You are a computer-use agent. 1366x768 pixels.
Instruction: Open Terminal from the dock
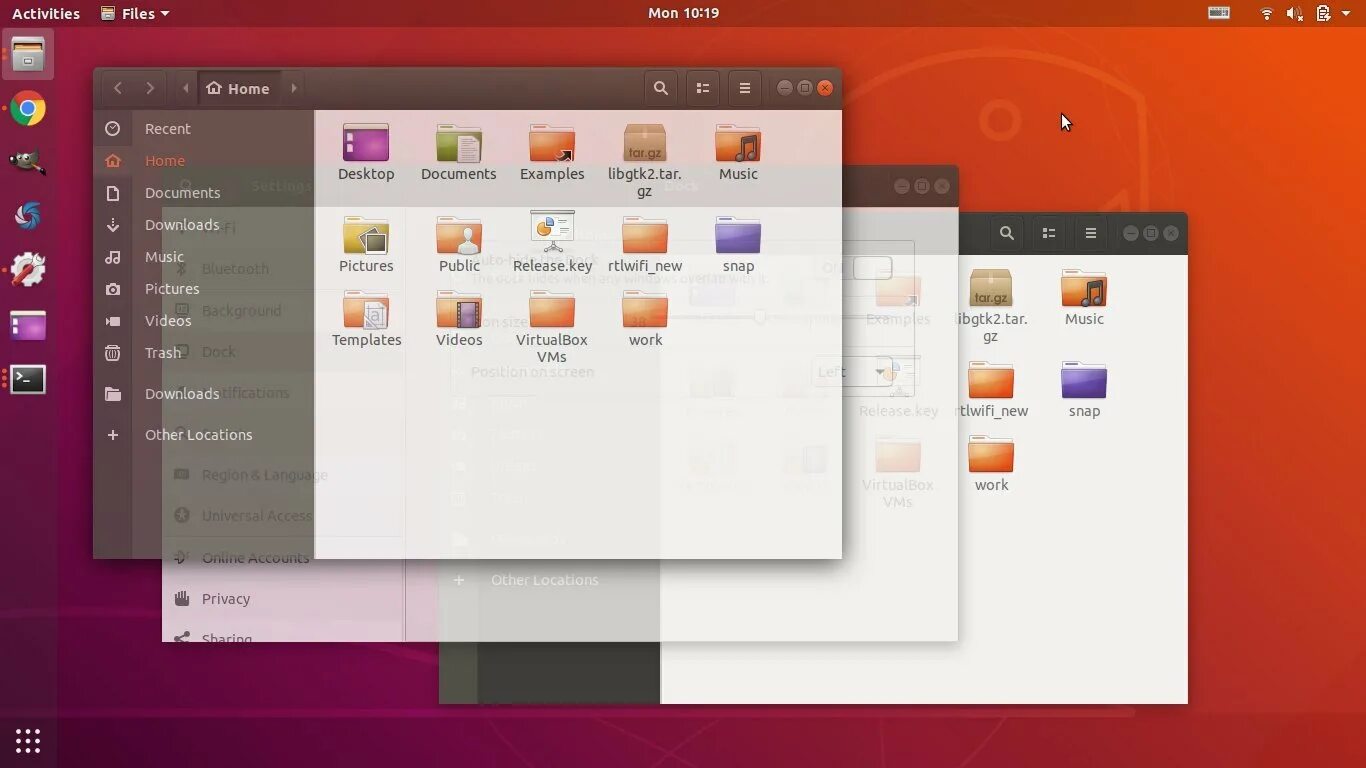(x=28, y=379)
